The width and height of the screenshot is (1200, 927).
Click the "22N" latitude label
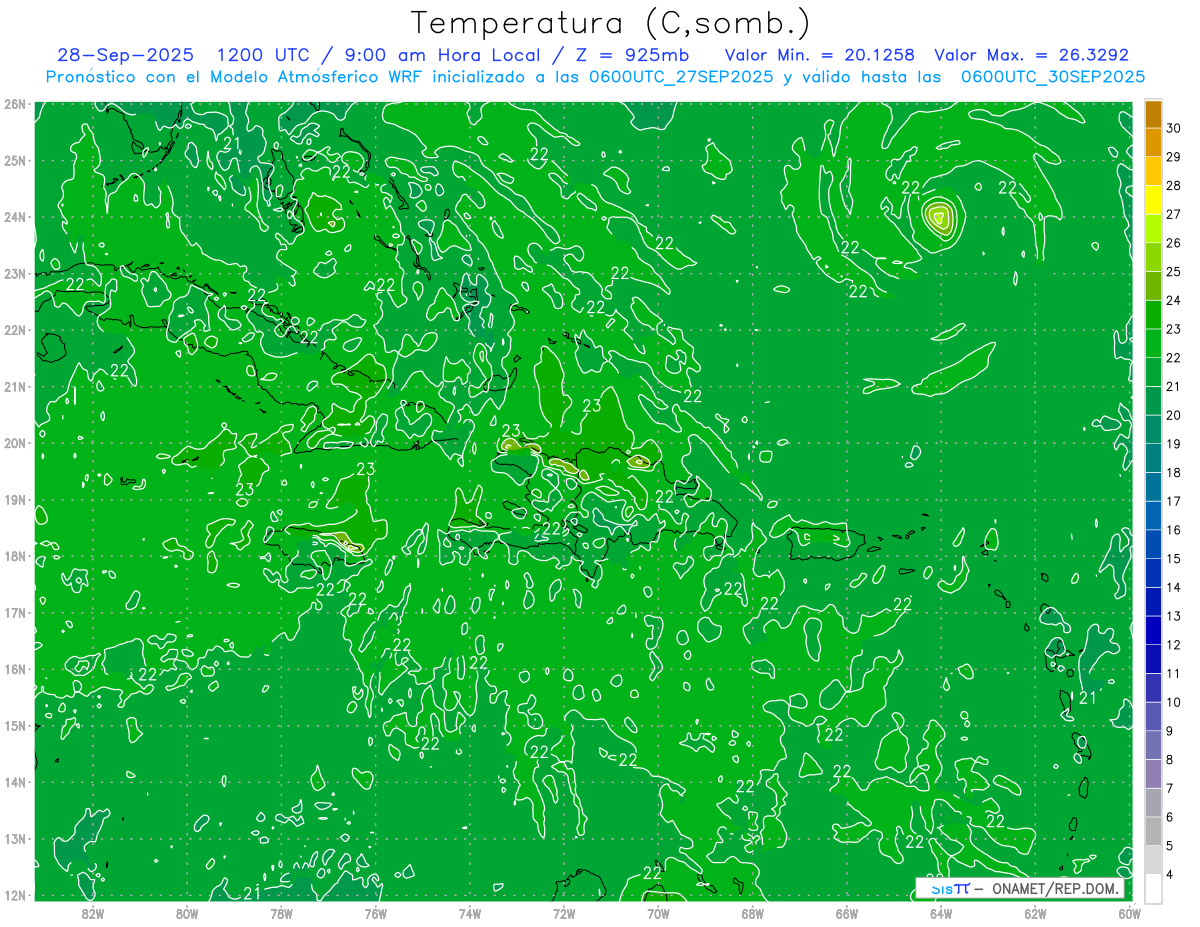pyautogui.click(x=15, y=330)
